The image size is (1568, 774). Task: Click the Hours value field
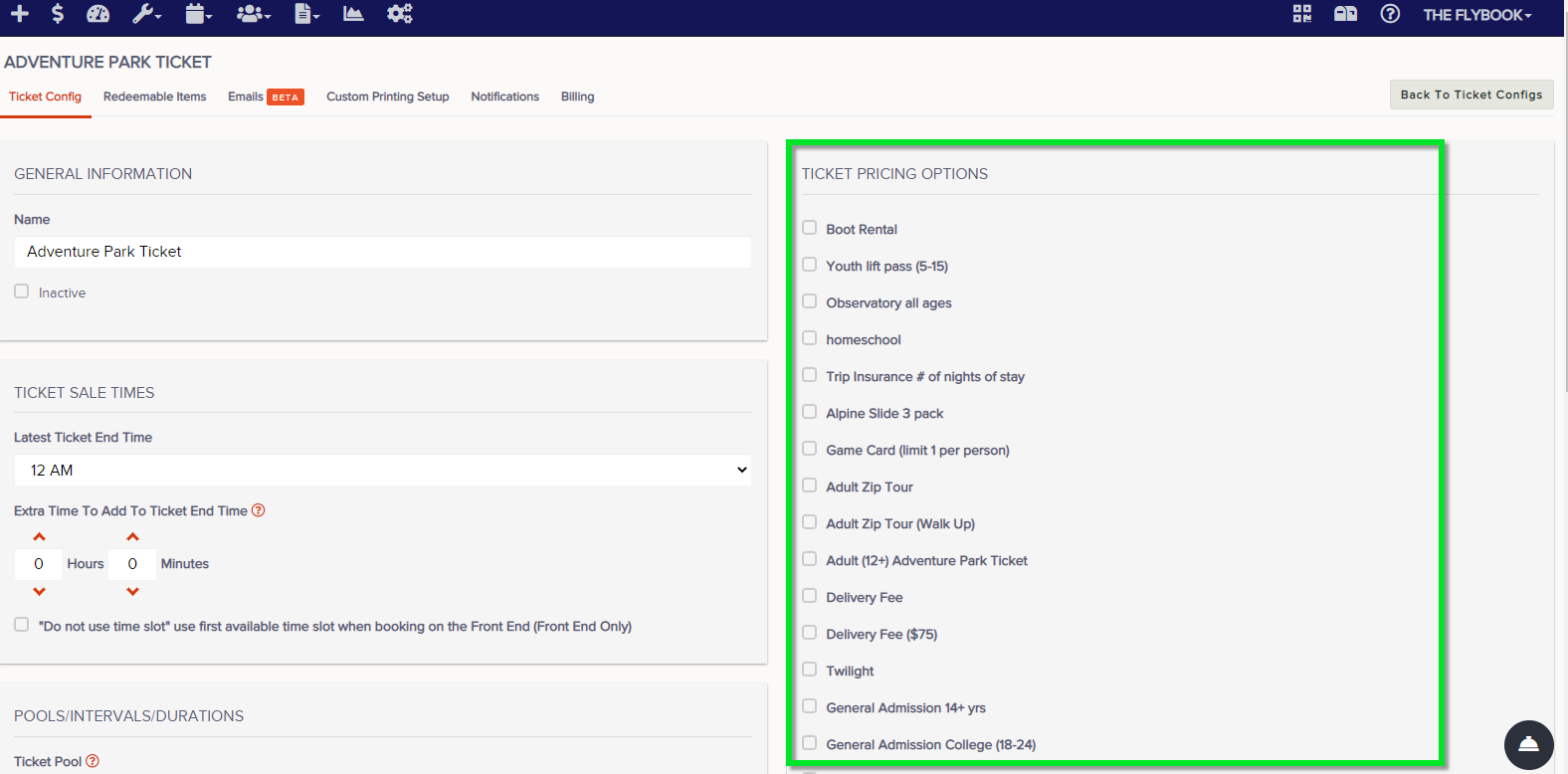39,564
